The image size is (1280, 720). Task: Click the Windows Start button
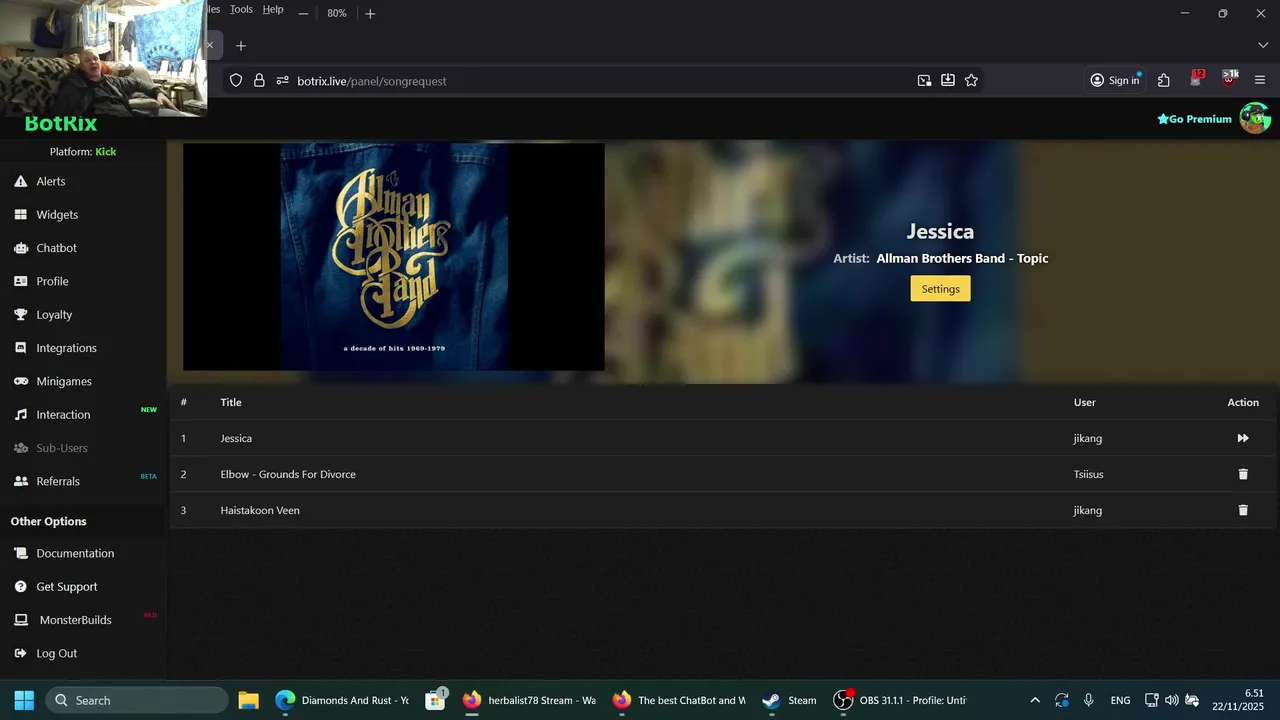24,700
